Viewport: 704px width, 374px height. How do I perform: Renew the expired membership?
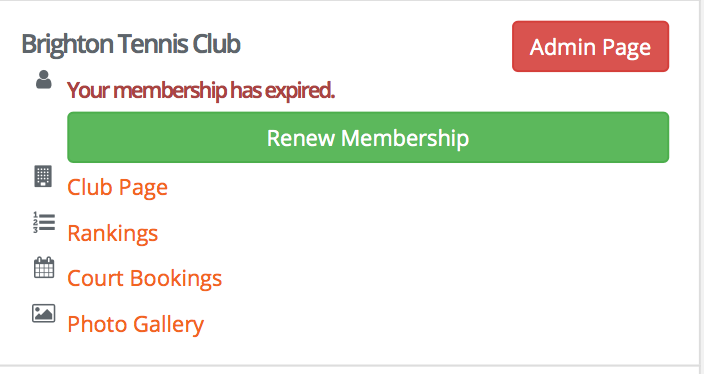368,137
